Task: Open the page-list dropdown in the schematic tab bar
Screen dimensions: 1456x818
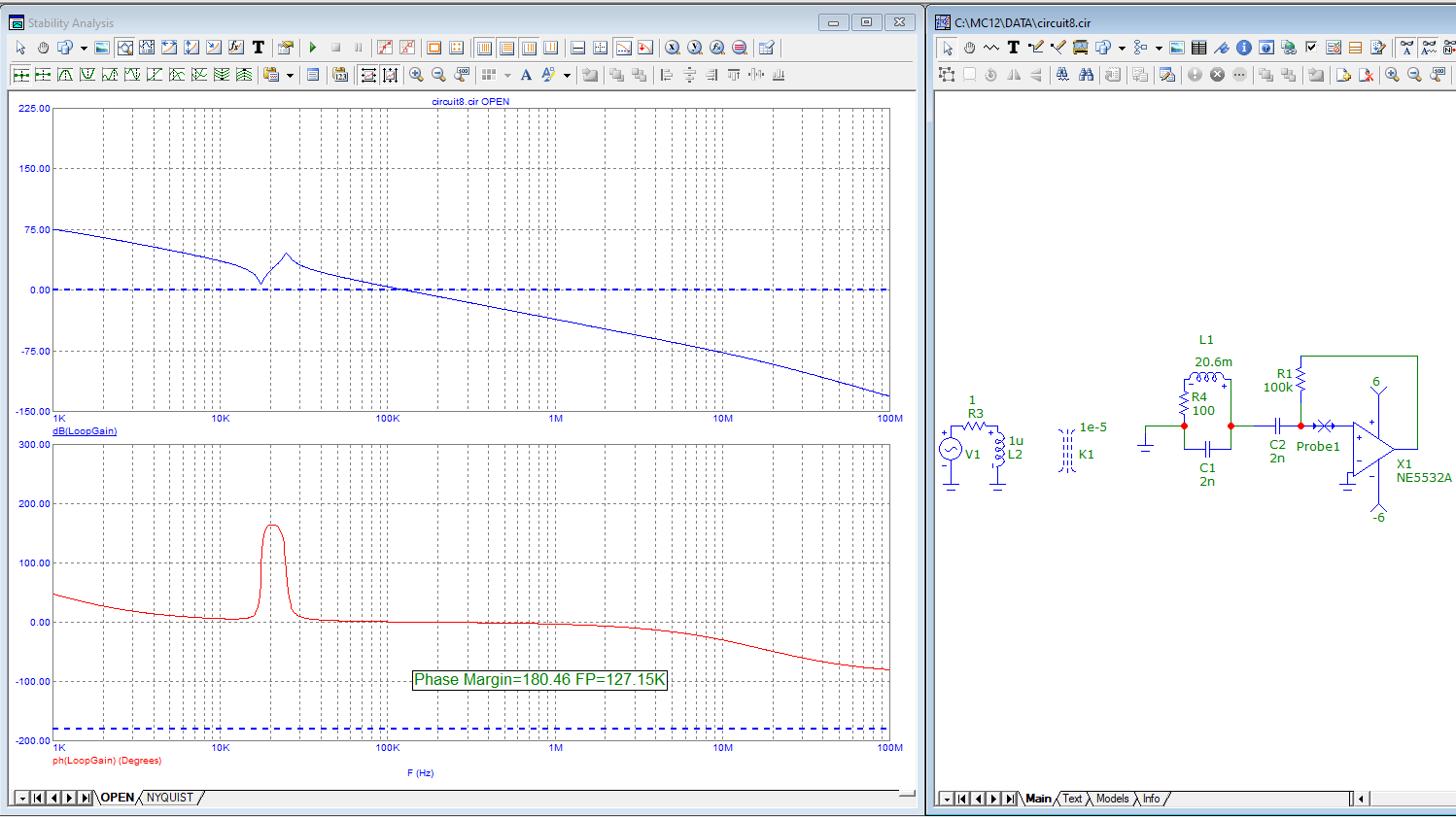Action: coord(946,799)
